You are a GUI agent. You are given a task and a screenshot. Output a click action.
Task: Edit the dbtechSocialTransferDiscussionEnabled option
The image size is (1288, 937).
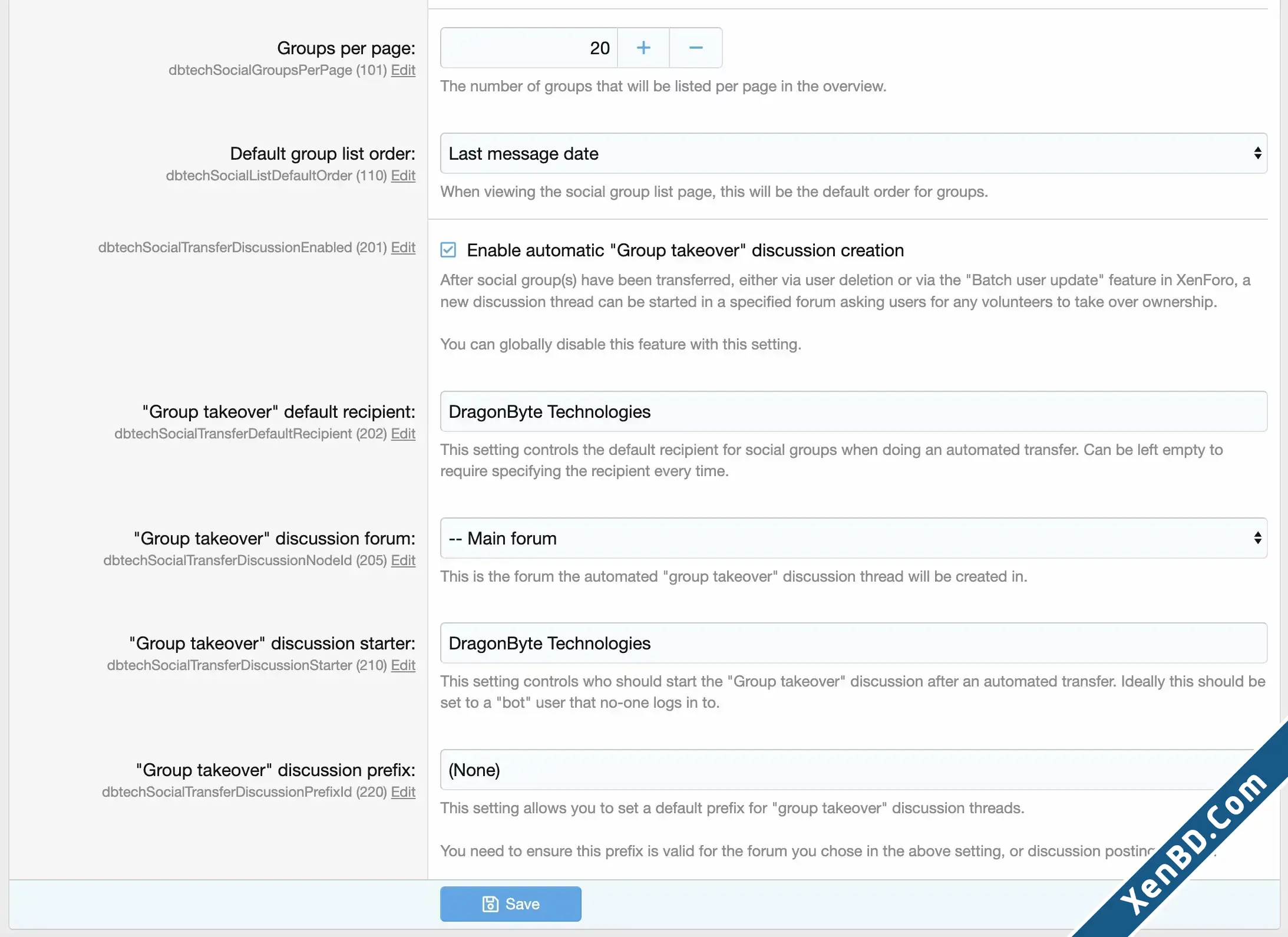(403, 248)
